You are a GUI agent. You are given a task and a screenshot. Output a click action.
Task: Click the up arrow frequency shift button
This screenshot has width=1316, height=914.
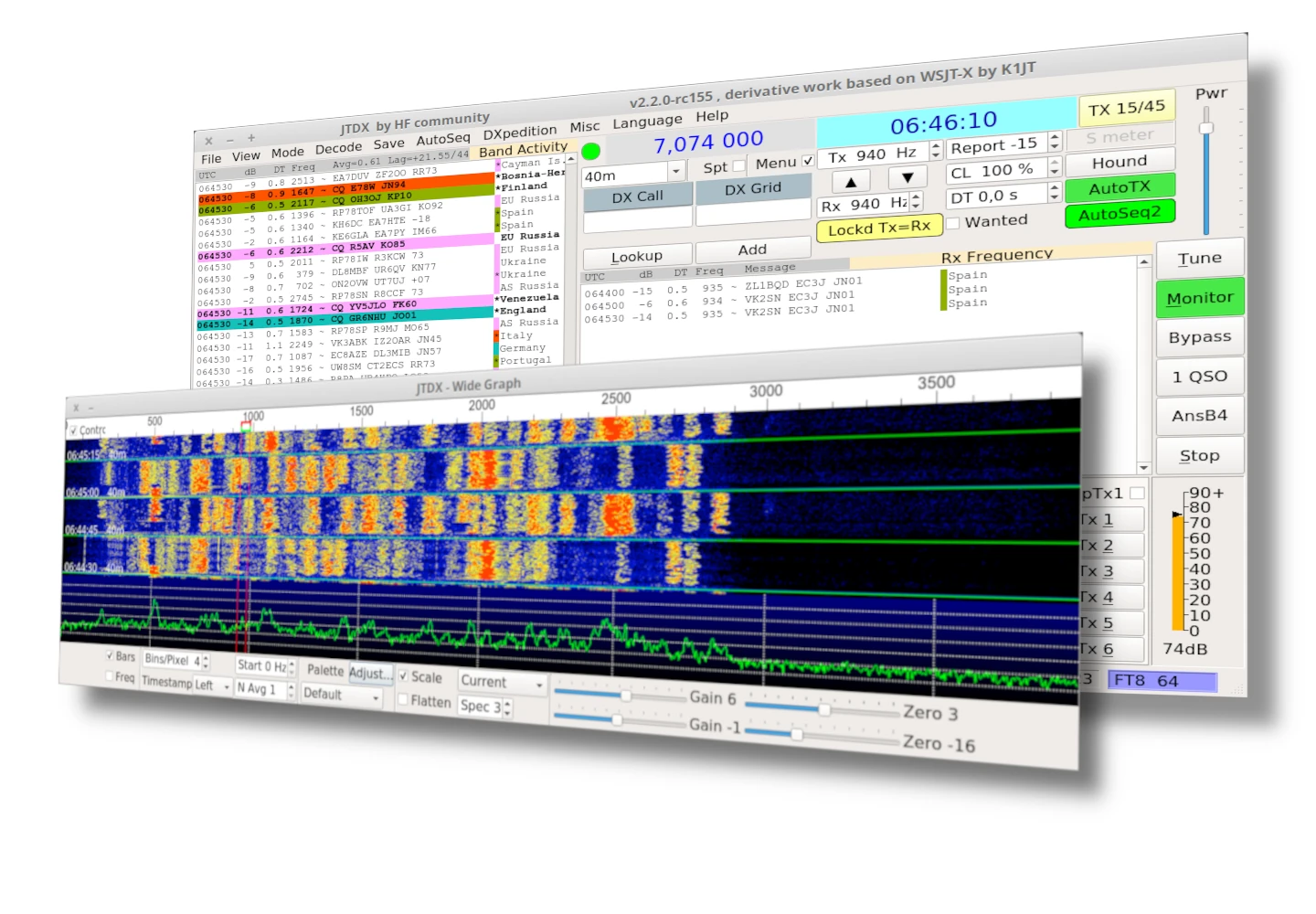pos(851,181)
